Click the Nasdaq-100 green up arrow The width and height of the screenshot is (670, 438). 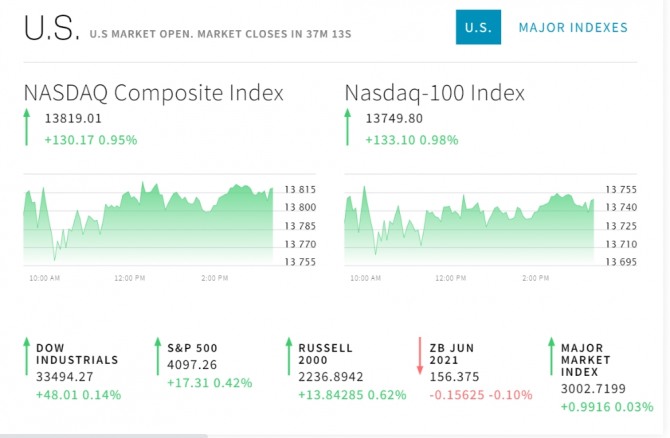(348, 128)
